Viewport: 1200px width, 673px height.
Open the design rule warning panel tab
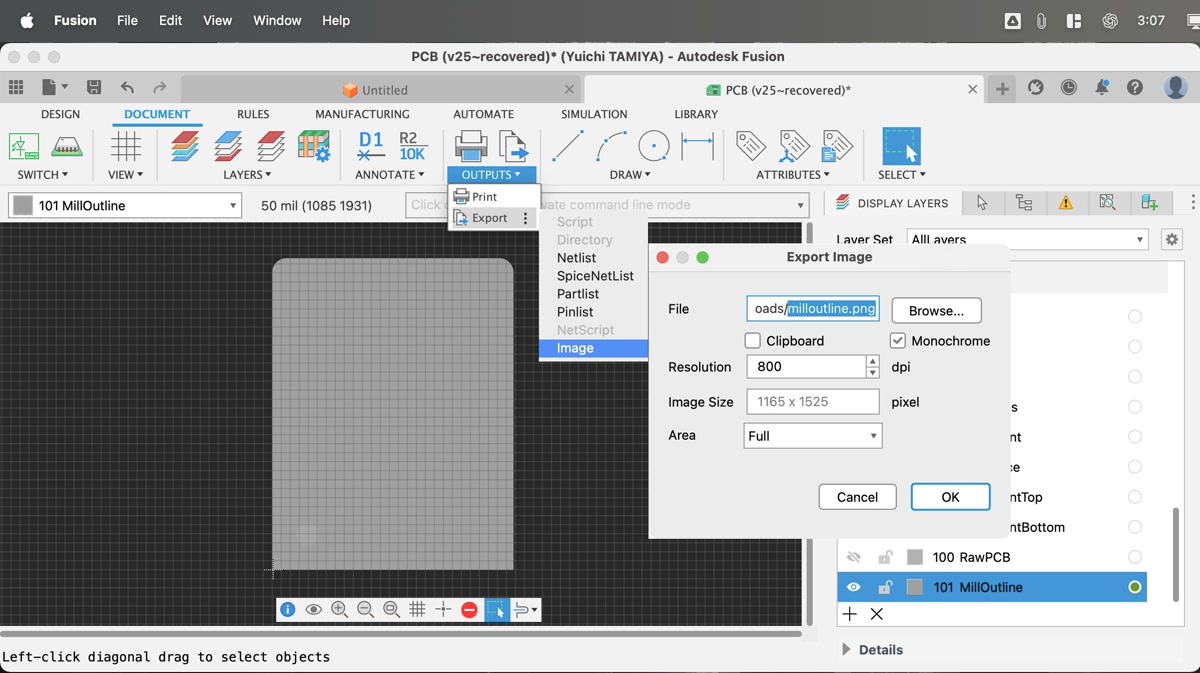point(1066,203)
